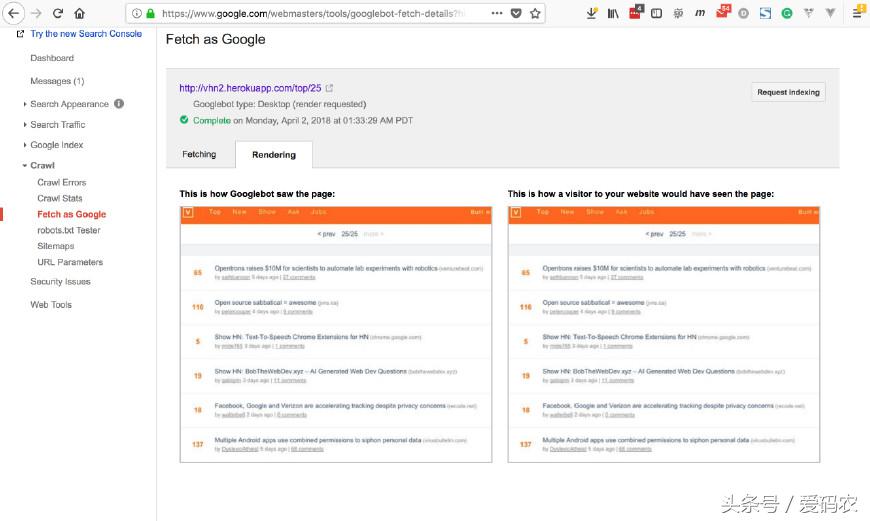Open page actions three-dot menu

pyautogui.click(x=497, y=13)
